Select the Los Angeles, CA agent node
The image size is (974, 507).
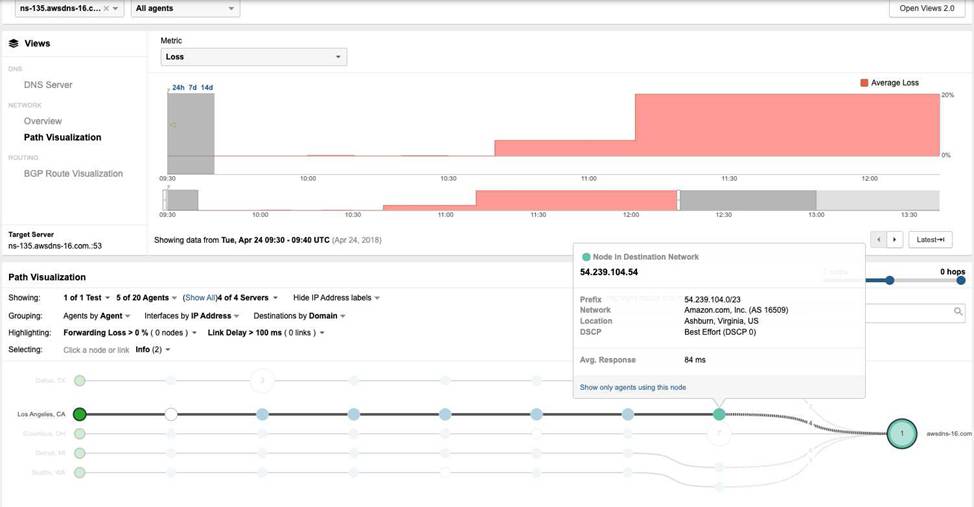click(x=80, y=413)
